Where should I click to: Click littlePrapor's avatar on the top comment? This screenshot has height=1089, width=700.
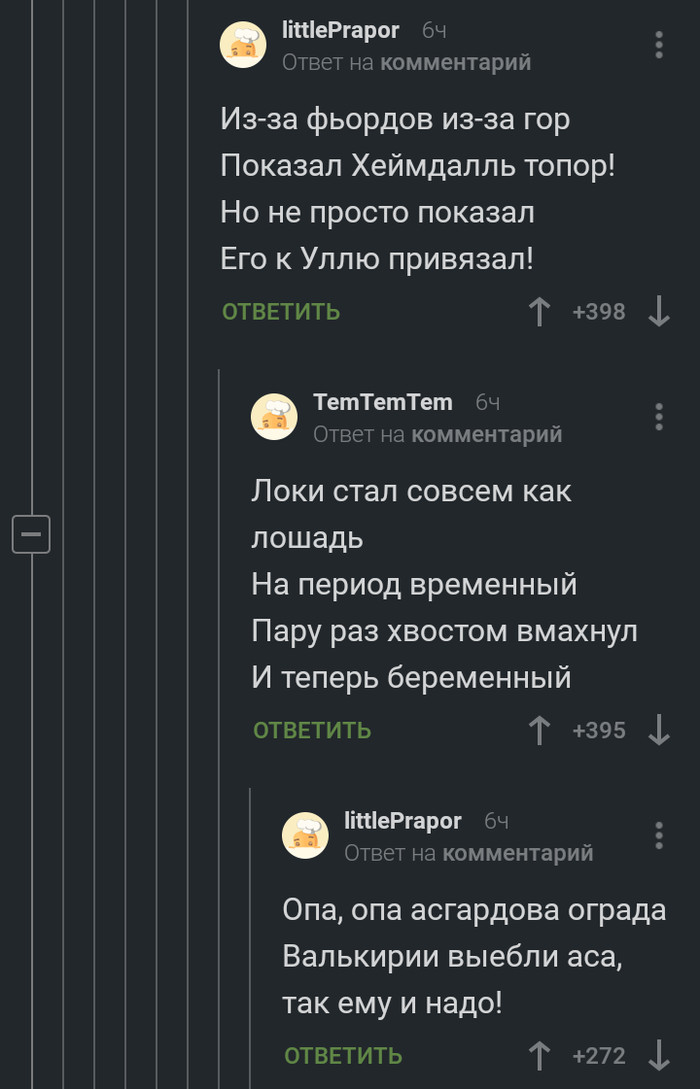243,45
